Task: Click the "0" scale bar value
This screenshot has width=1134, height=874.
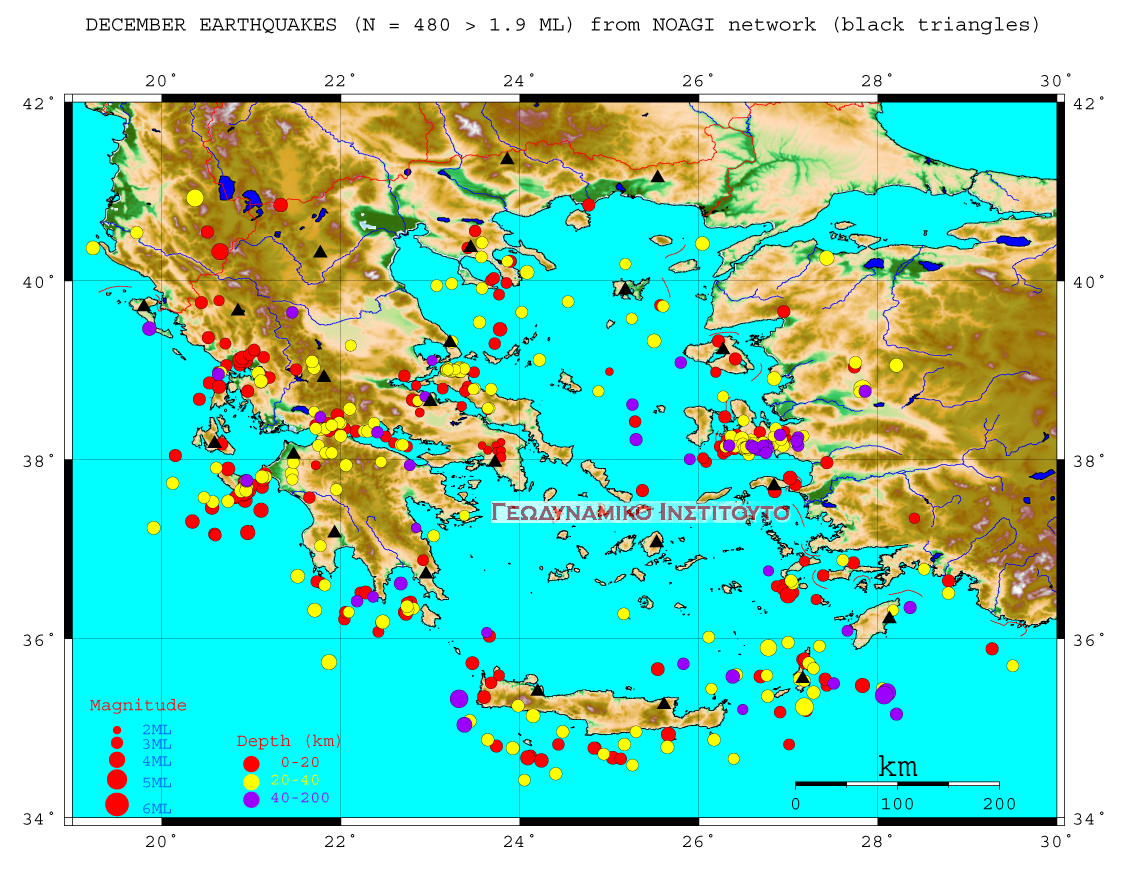Action: (x=796, y=804)
